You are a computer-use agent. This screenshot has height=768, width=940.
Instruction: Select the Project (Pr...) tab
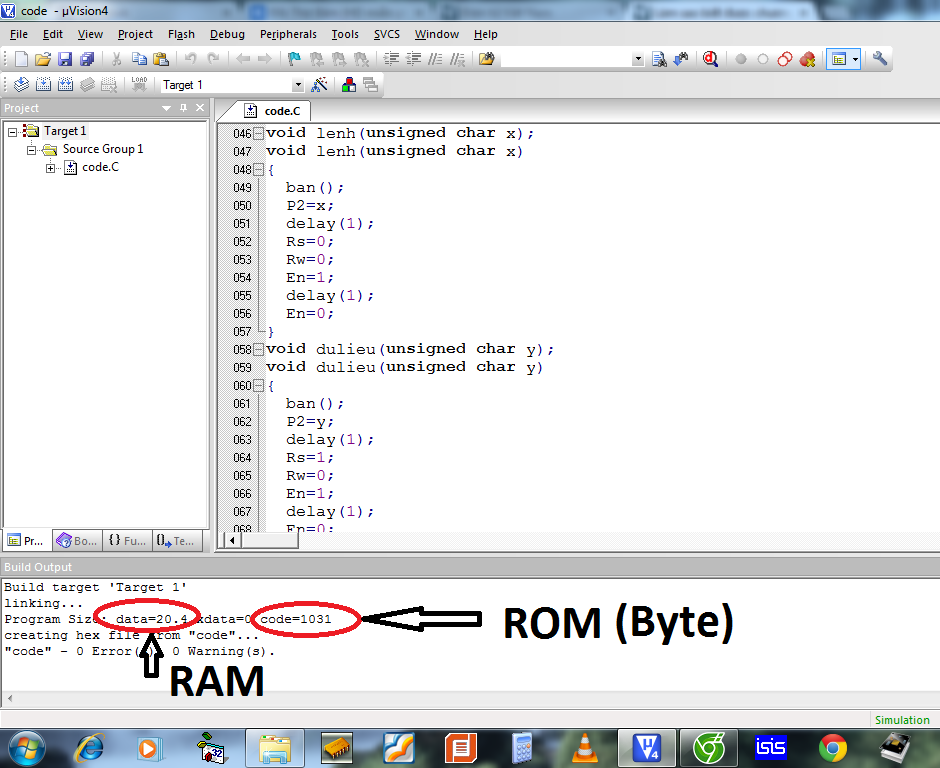coord(26,541)
